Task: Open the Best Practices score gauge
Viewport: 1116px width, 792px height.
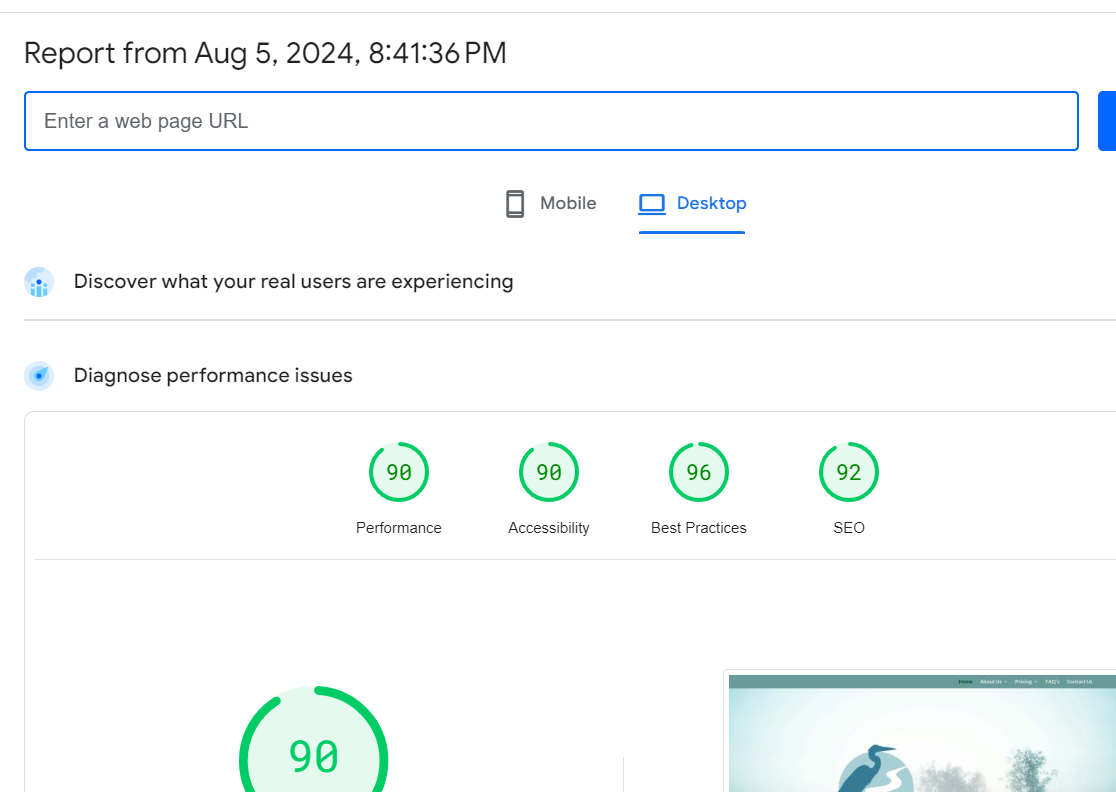Action: (x=699, y=472)
